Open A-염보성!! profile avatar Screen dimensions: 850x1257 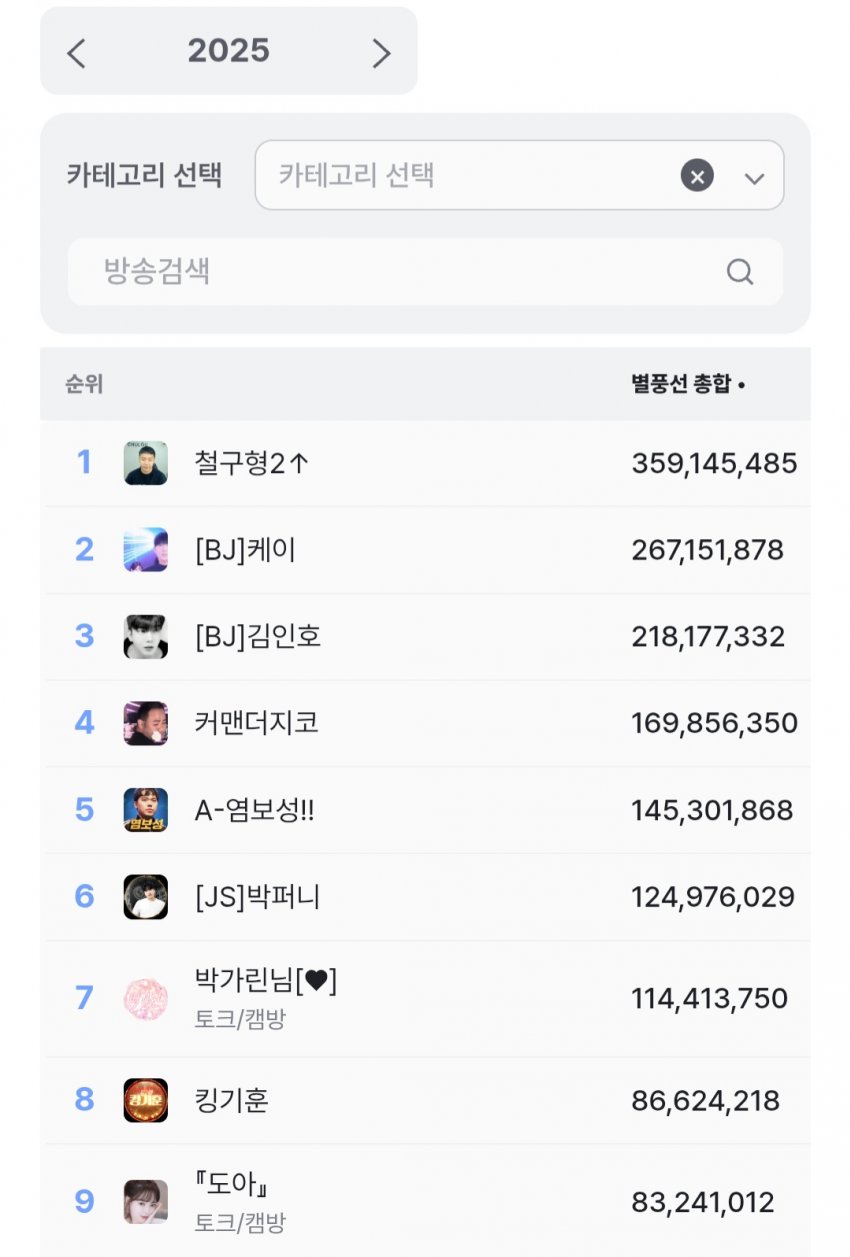[146, 810]
